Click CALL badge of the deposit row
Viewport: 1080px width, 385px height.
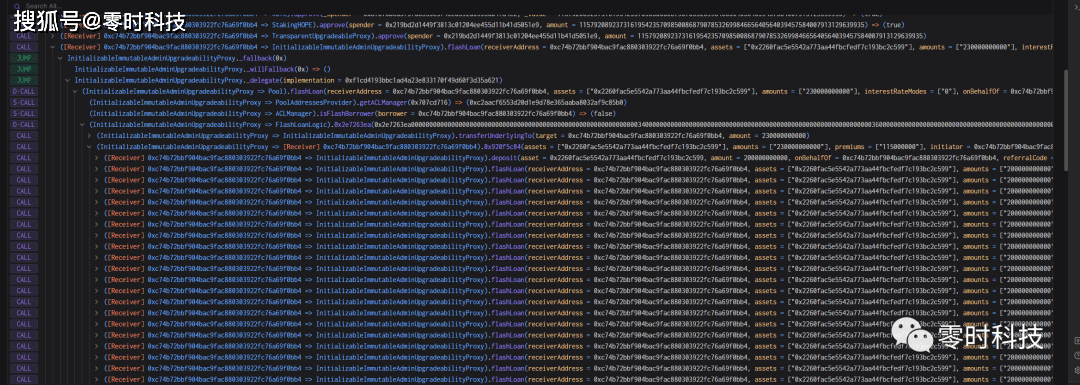click(23, 158)
